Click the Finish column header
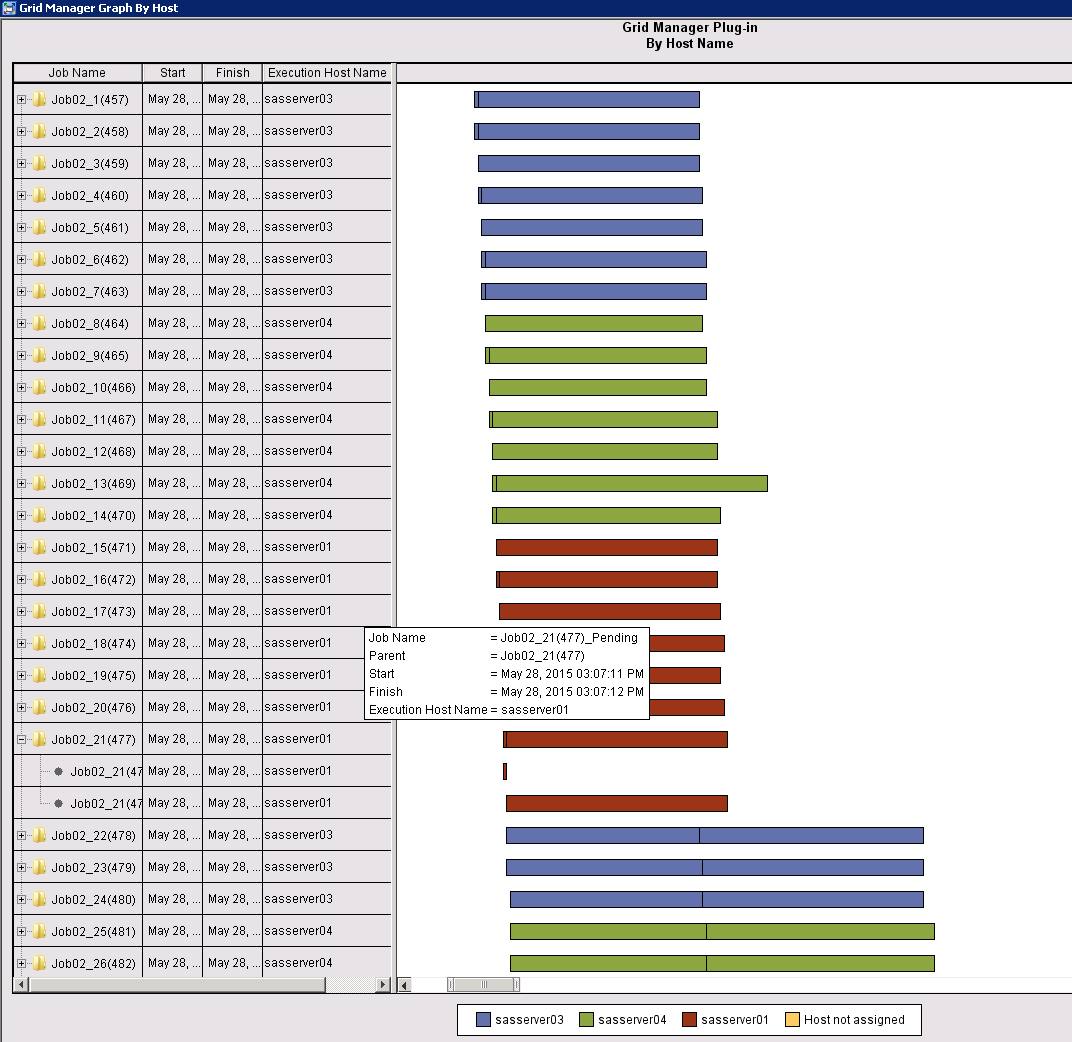Screen dimensions: 1072x1042 [x=232, y=72]
